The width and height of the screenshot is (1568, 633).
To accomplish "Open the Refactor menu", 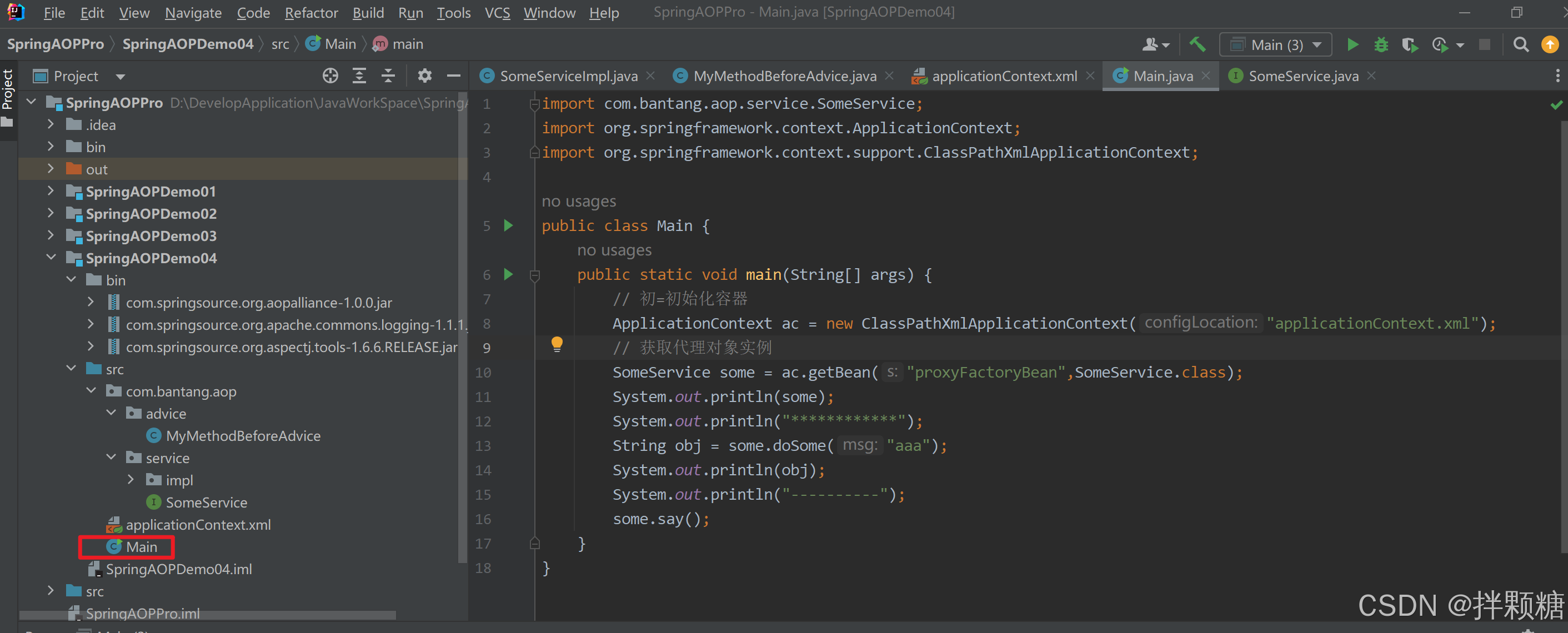I will point(311,13).
